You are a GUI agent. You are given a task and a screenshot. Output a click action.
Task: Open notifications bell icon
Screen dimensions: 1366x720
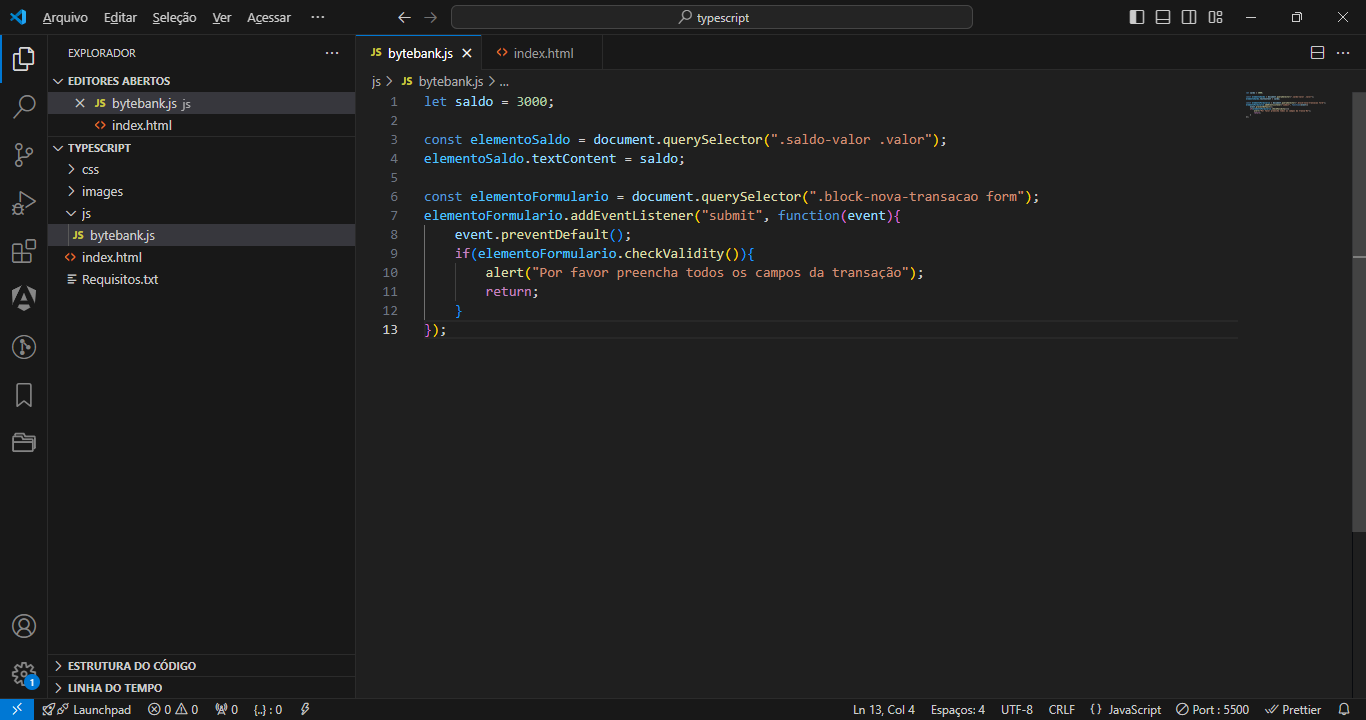[1344, 709]
